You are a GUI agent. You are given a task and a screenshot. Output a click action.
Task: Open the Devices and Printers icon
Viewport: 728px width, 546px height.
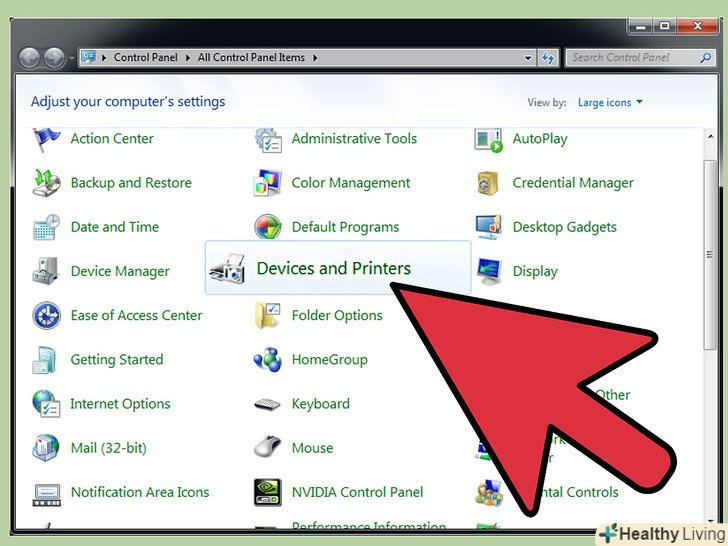click(x=229, y=268)
